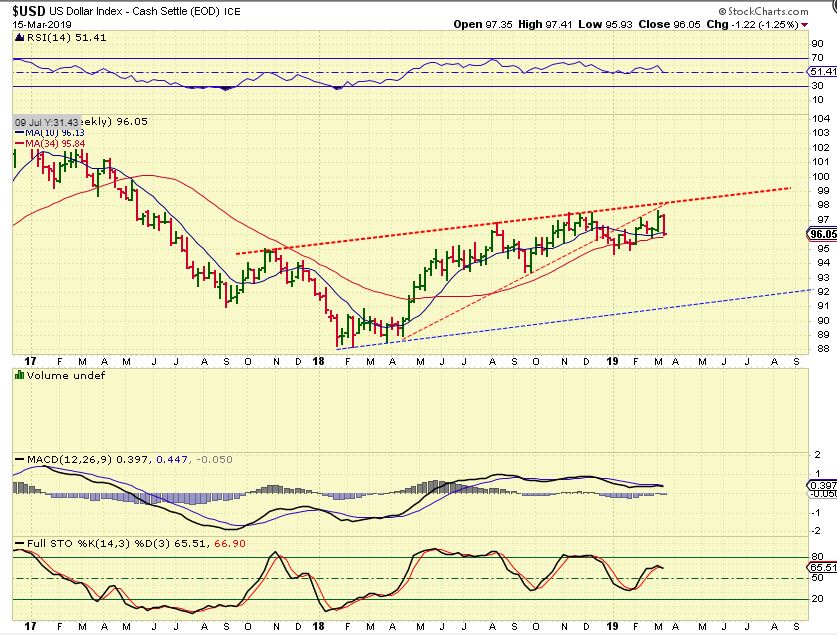Image resolution: width=837 pixels, height=635 pixels.
Task: Click the 0.397 MACD value tag
Action: pos(822,484)
